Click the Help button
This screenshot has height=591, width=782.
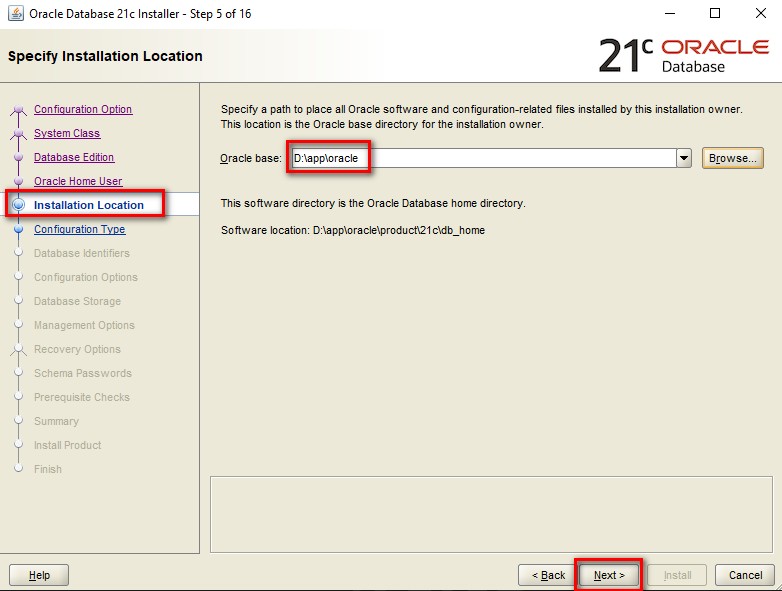pos(39,575)
